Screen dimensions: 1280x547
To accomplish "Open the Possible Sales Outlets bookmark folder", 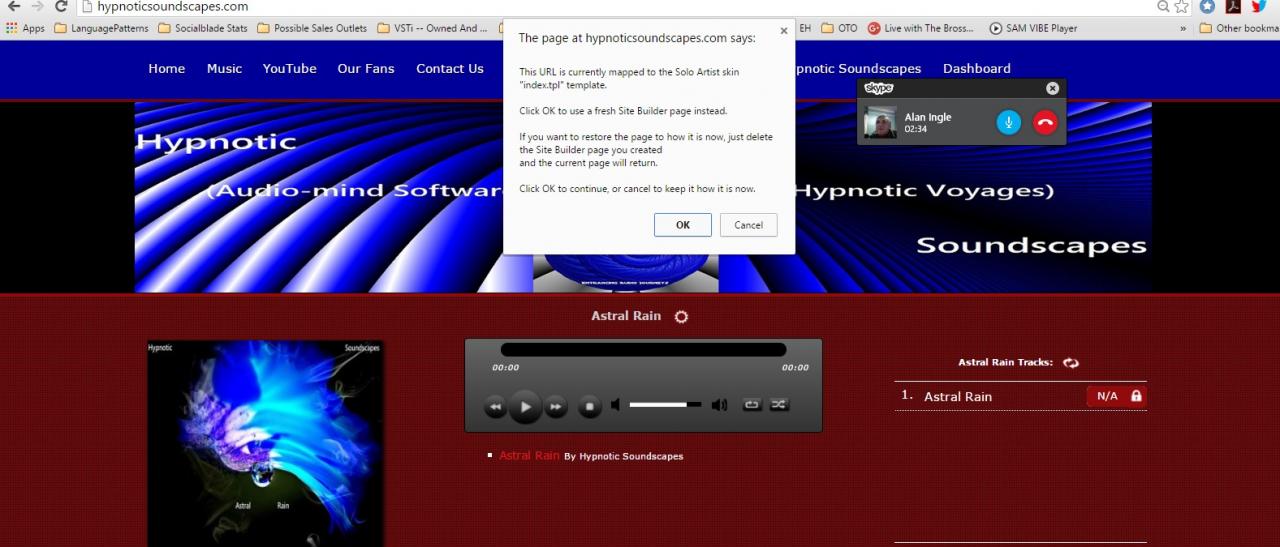I will point(312,28).
